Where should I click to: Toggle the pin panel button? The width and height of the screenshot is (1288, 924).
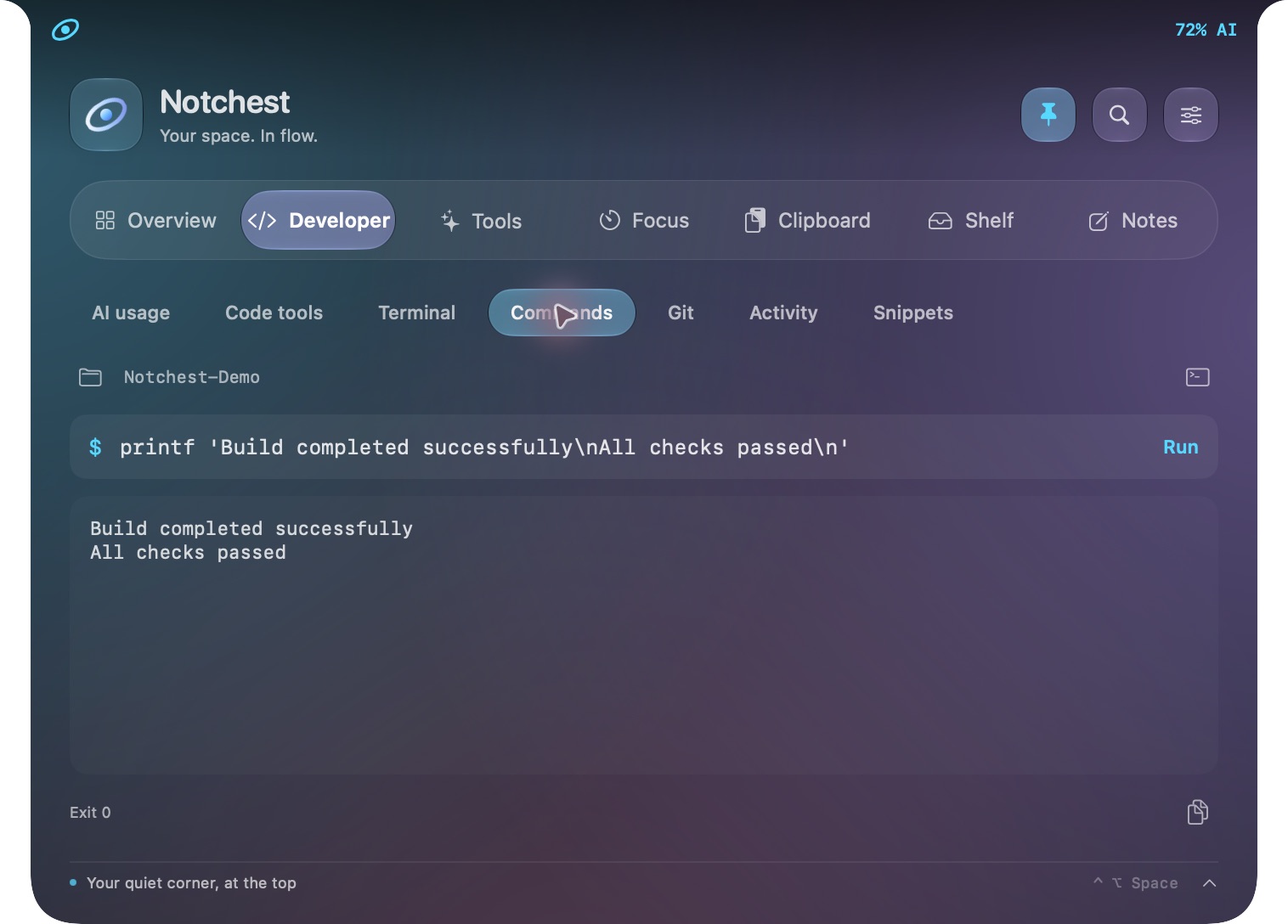pos(1048,115)
